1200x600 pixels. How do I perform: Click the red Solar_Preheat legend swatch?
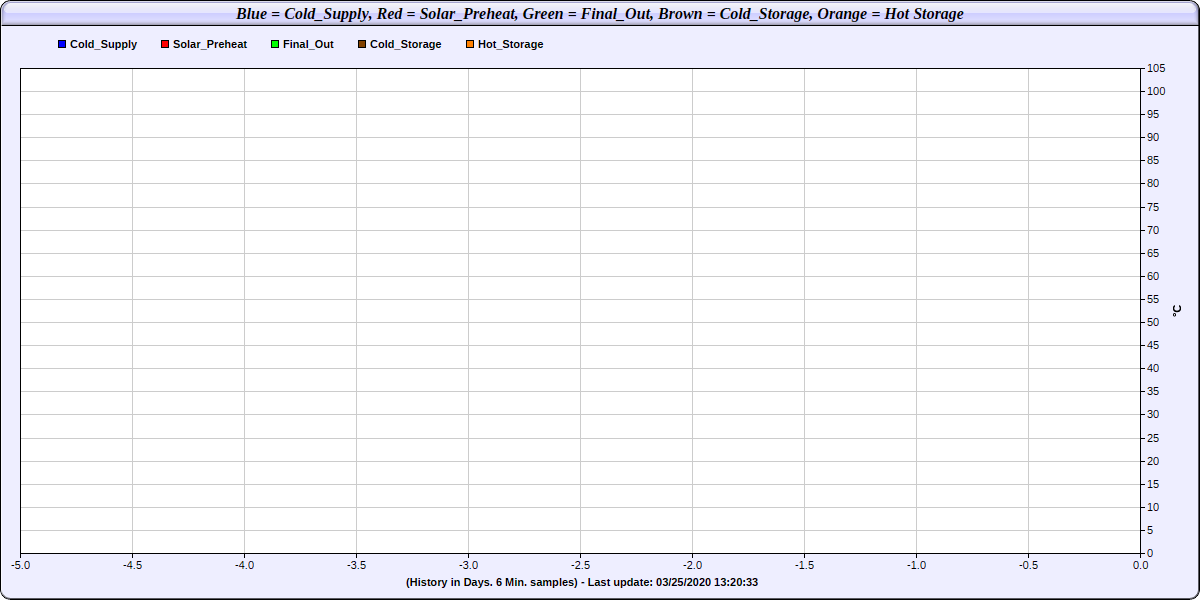pyautogui.click(x=165, y=45)
